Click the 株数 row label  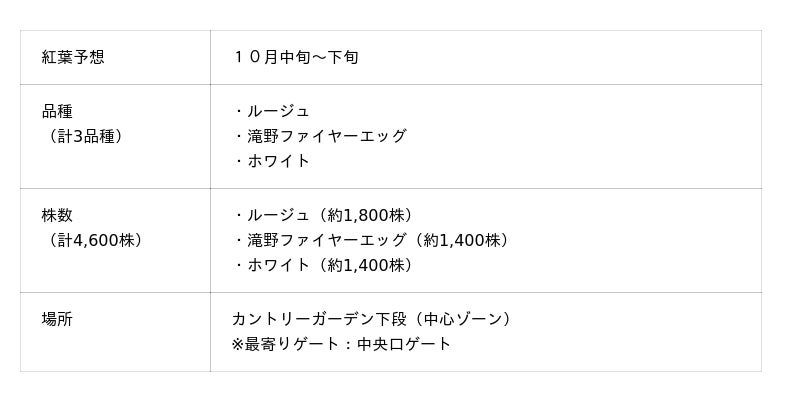pos(57,215)
